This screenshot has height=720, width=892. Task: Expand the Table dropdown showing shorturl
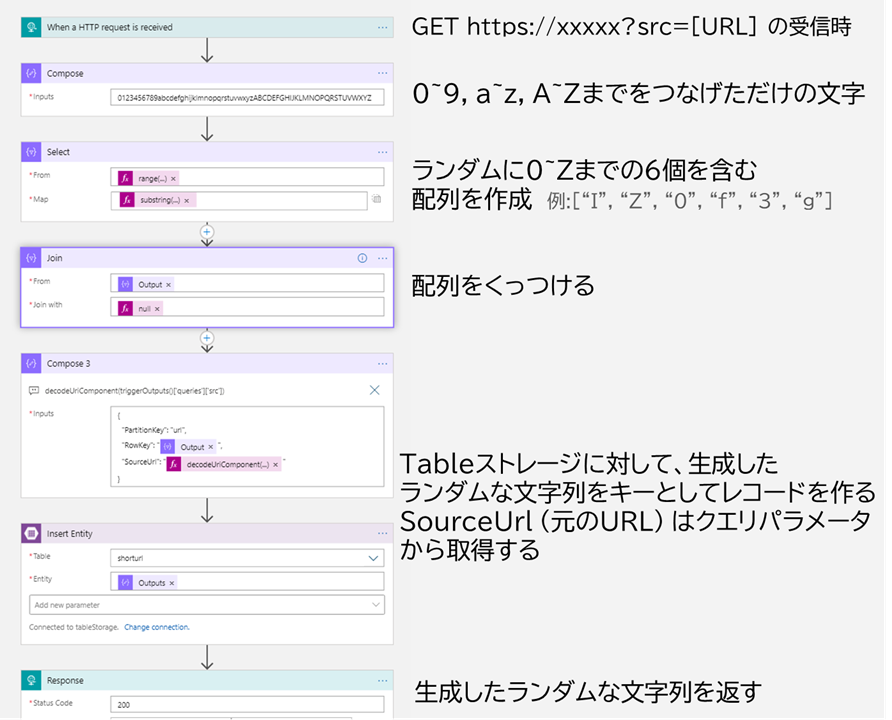[373, 558]
